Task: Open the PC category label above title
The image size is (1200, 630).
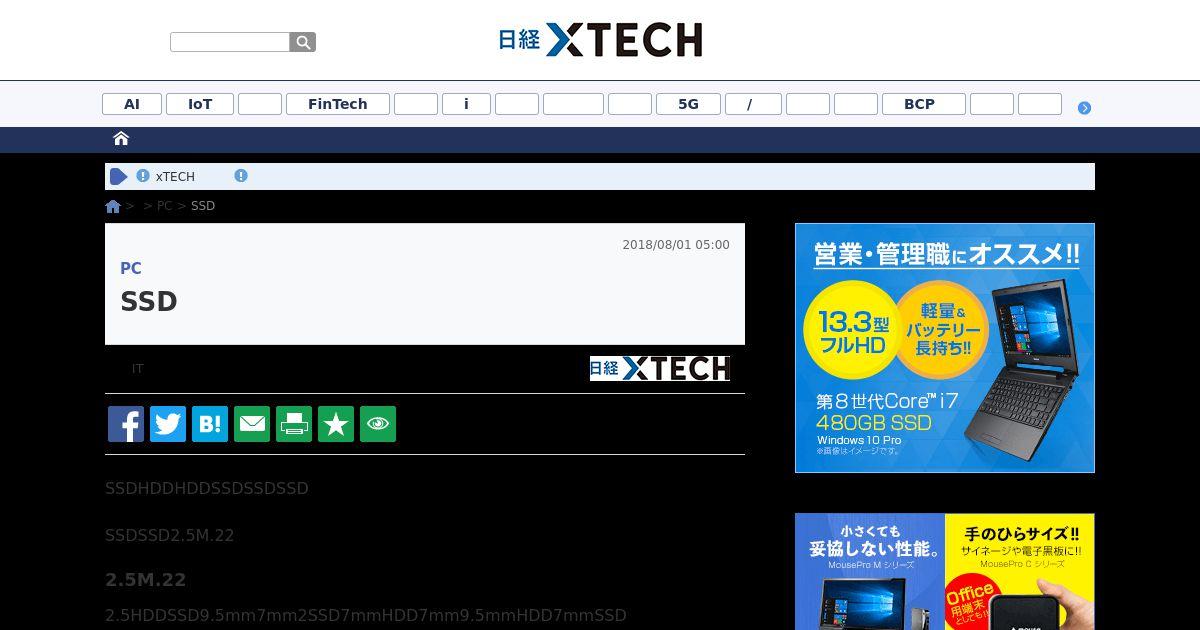Action: click(131, 268)
